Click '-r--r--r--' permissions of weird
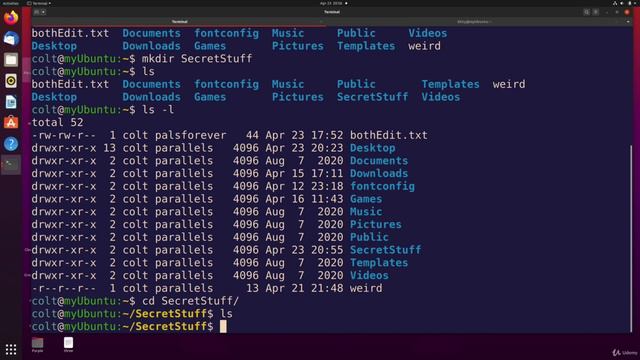Viewport: 640px width, 360px height. [x=64, y=288]
